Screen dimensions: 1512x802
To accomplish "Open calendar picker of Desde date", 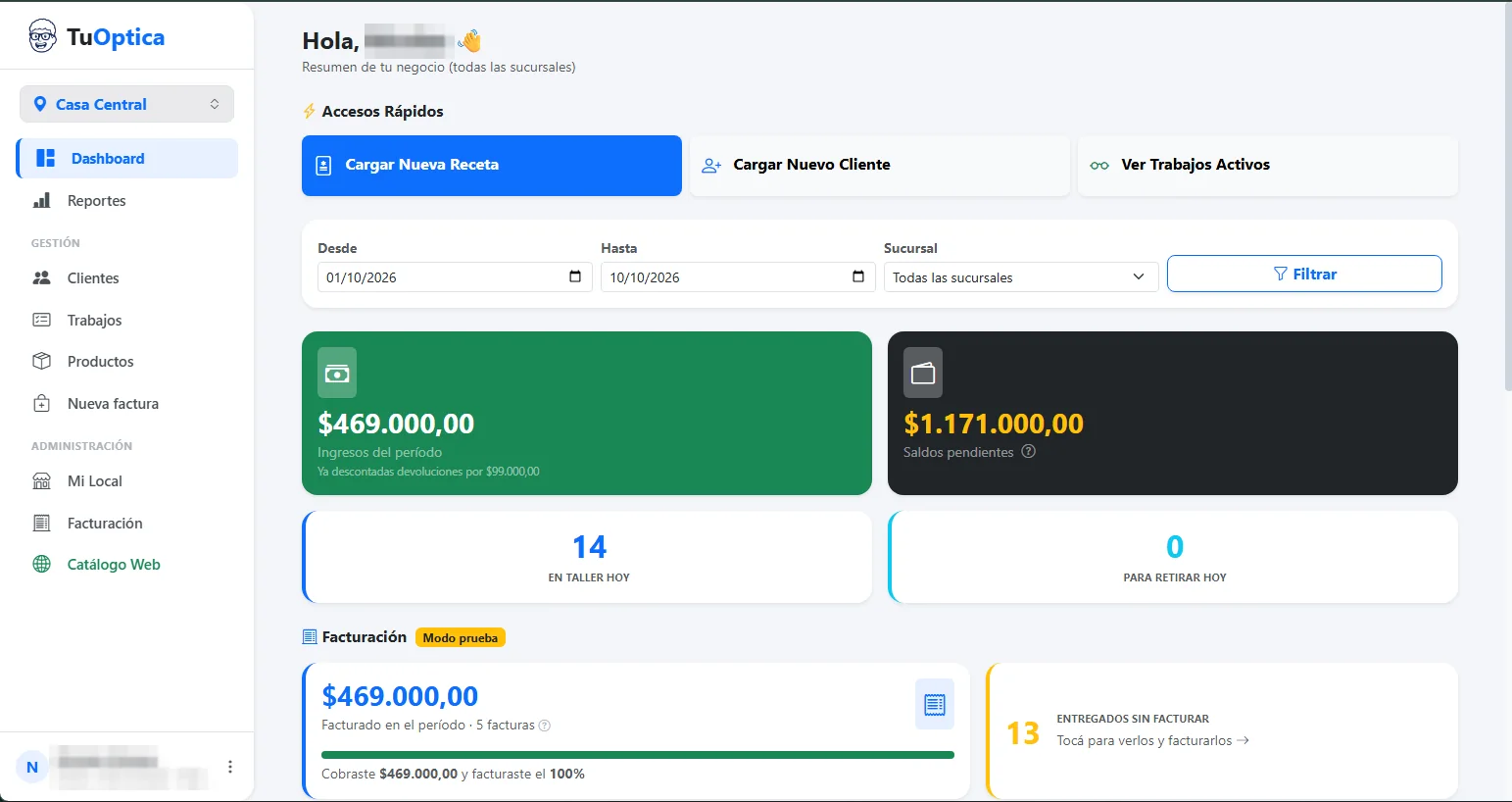I will click(575, 276).
